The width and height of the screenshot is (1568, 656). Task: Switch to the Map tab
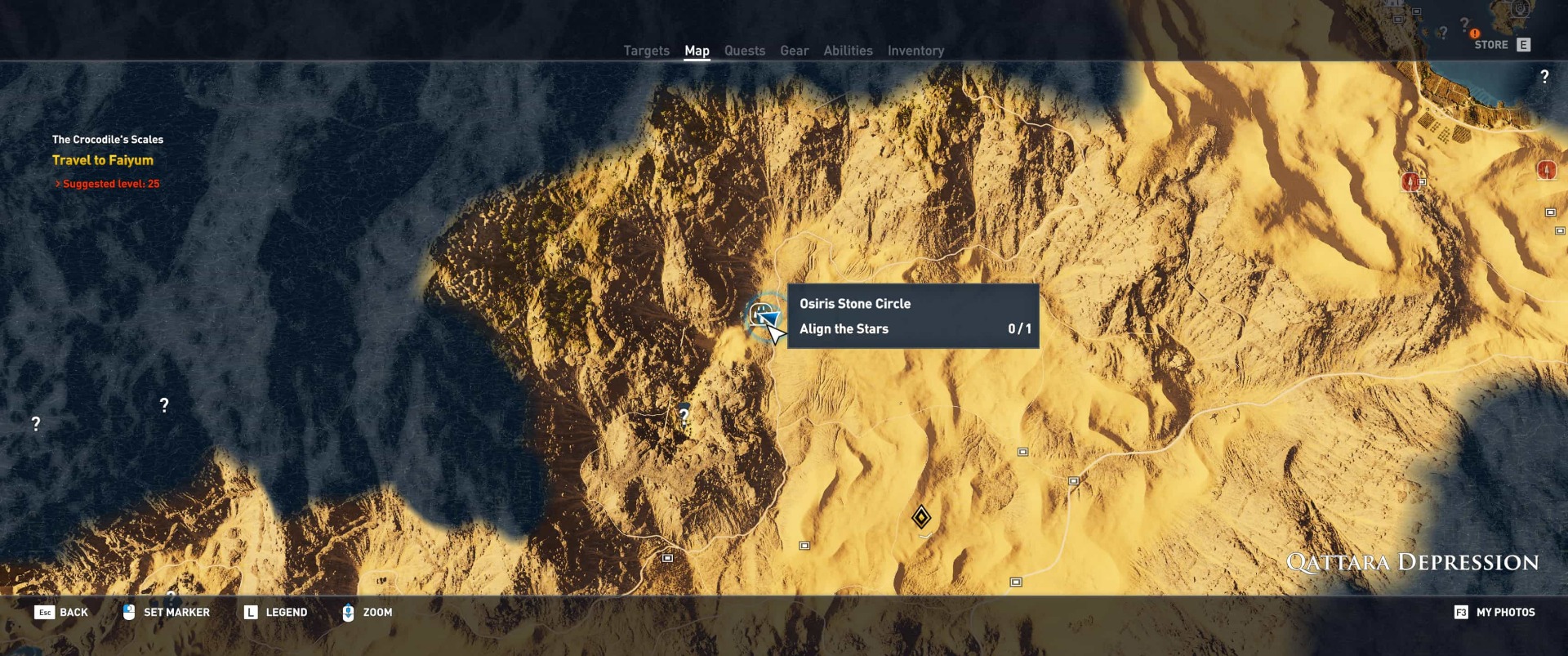click(x=697, y=51)
